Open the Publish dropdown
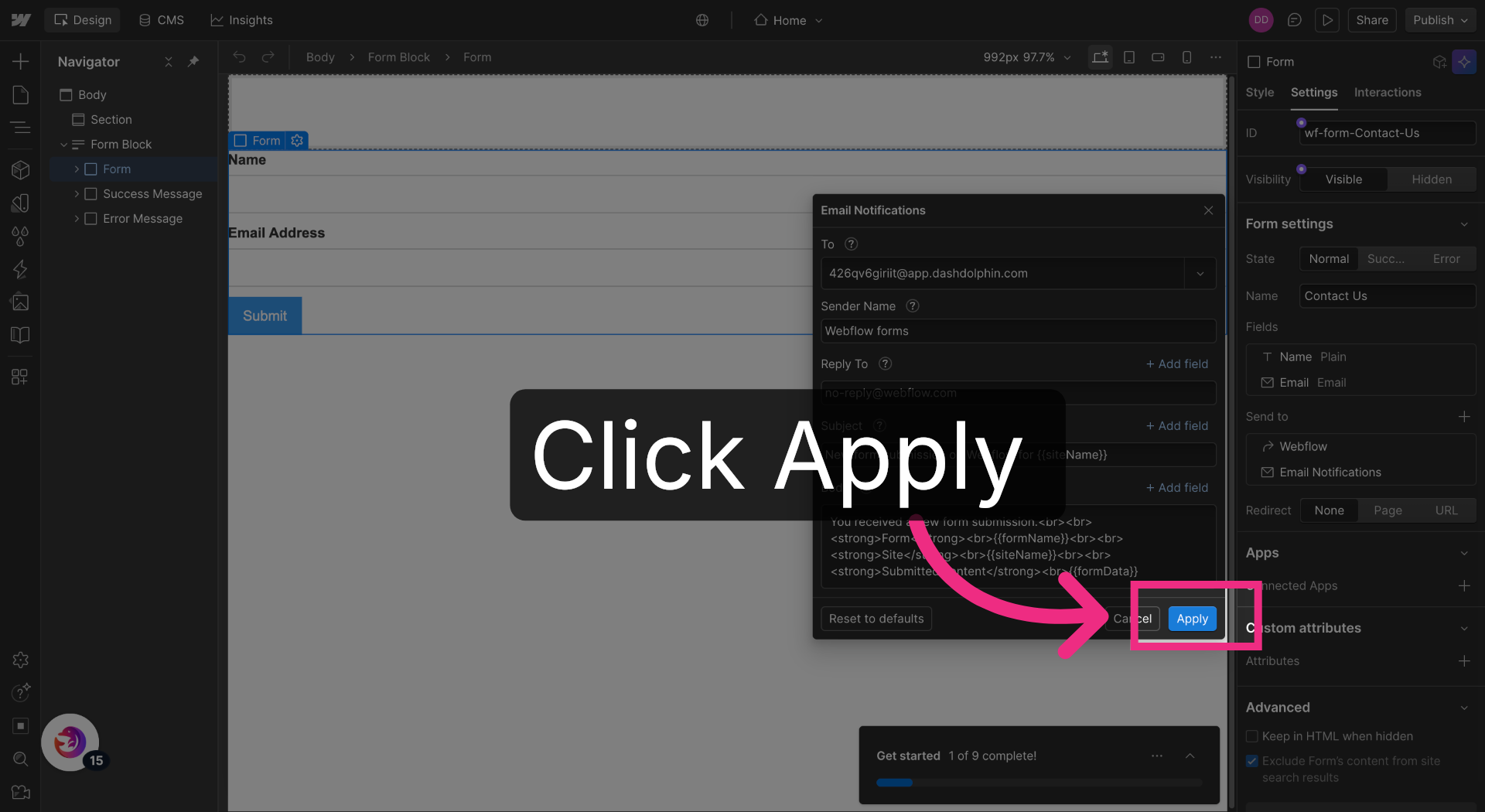This screenshot has height=812, width=1485. 1440,20
